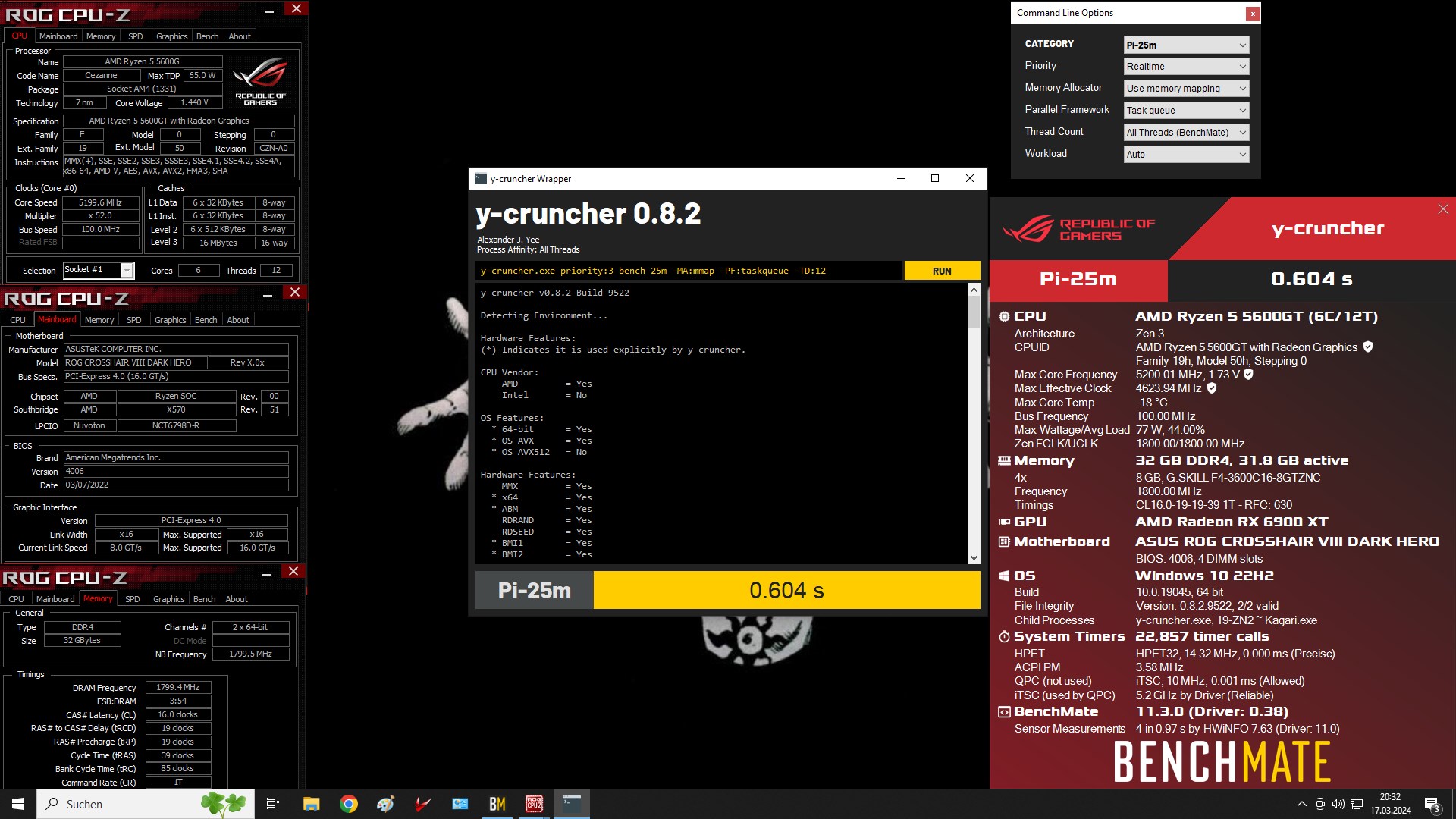Click the Motherboard icon in BenchMate
The height and width of the screenshot is (819, 1456).
1004,542
